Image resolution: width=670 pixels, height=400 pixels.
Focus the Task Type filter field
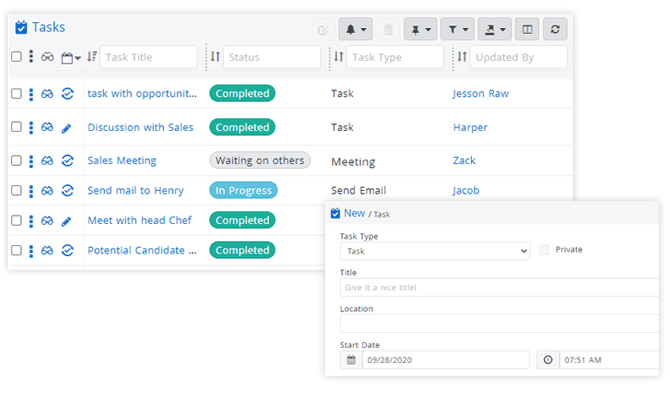click(x=395, y=57)
